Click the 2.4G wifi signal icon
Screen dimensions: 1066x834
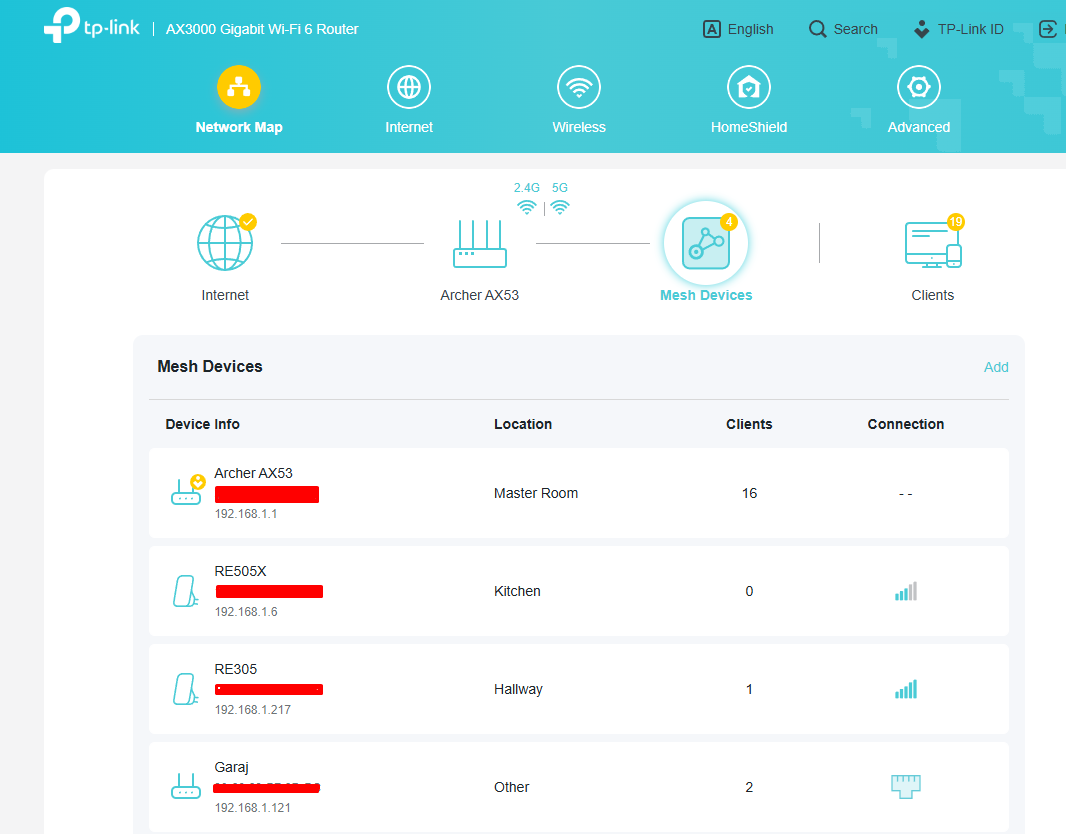(x=526, y=207)
